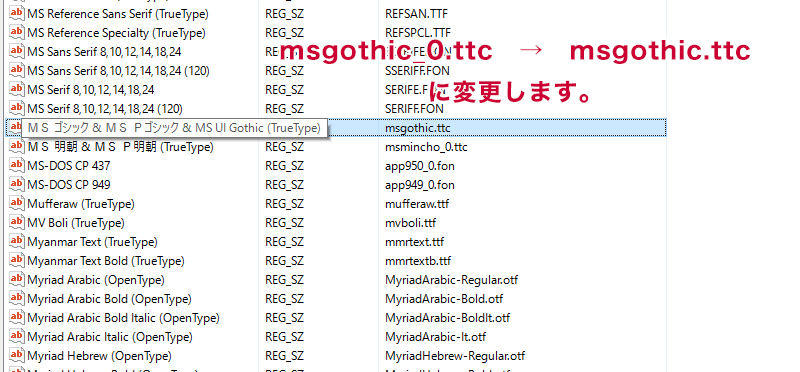The width and height of the screenshot is (800, 372).
Task: Select the name 'Myriad Arabic Bold Italic (OpenType)'
Action: click(x=123, y=318)
